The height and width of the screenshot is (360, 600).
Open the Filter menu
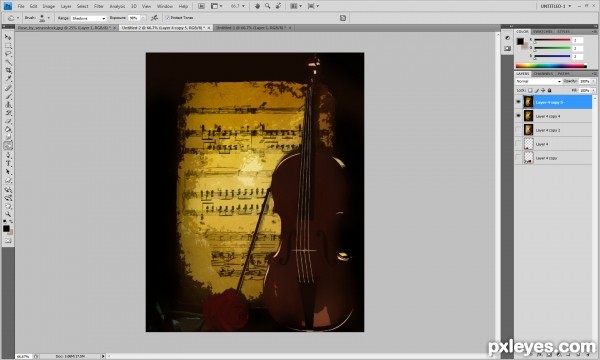pyautogui.click(x=99, y=6)
